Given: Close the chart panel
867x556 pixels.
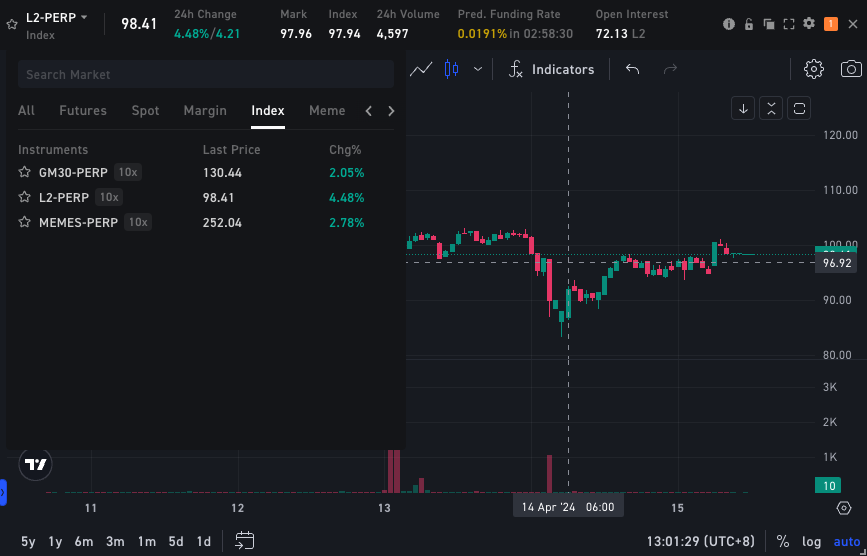Looking at the screenshot, I should pos(853,24).
